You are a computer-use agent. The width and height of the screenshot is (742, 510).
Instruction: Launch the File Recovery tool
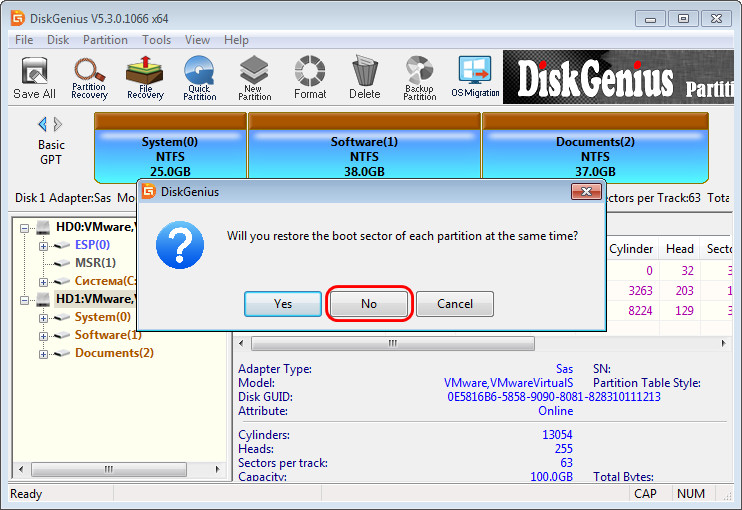[x=145, y=78]
